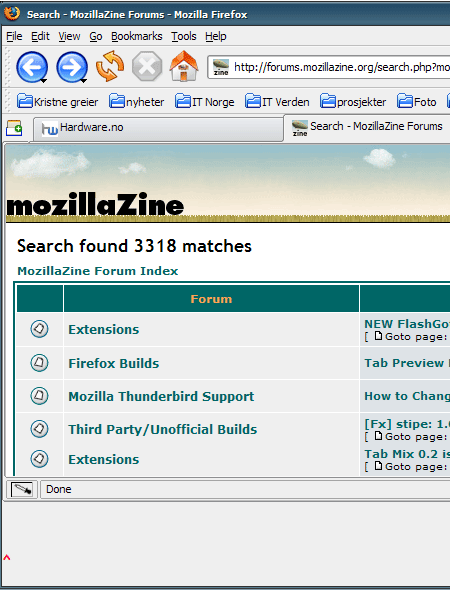Open the Tab Mix 0.2 topic link
Viewport: 450px width, 590px height.
407,454
